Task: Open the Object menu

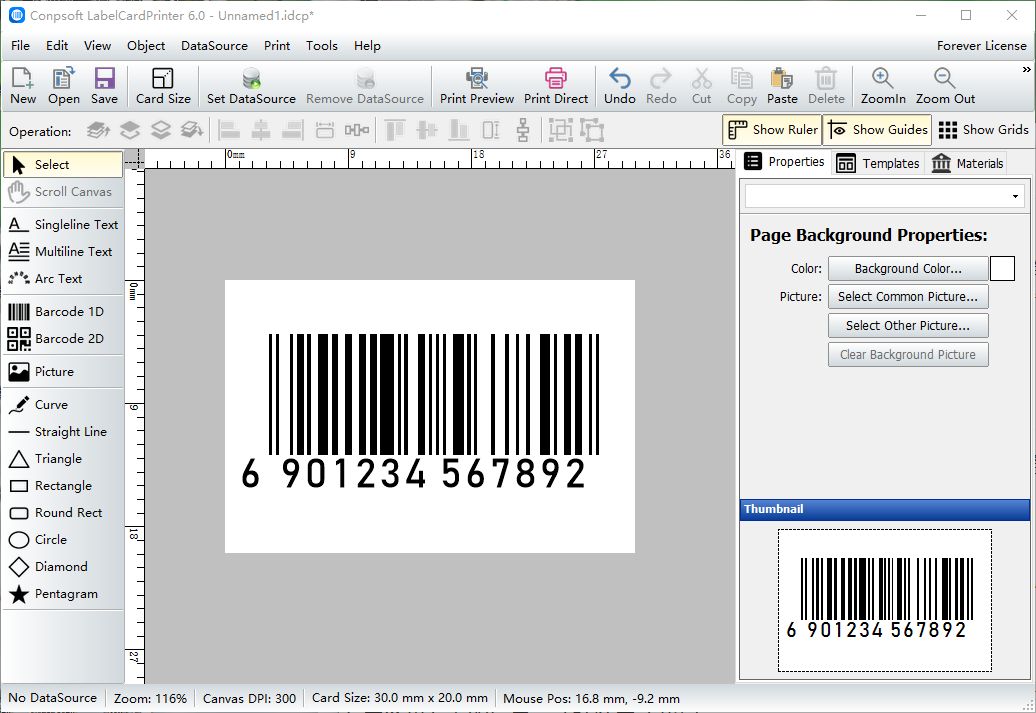Action: coord(146,46)
